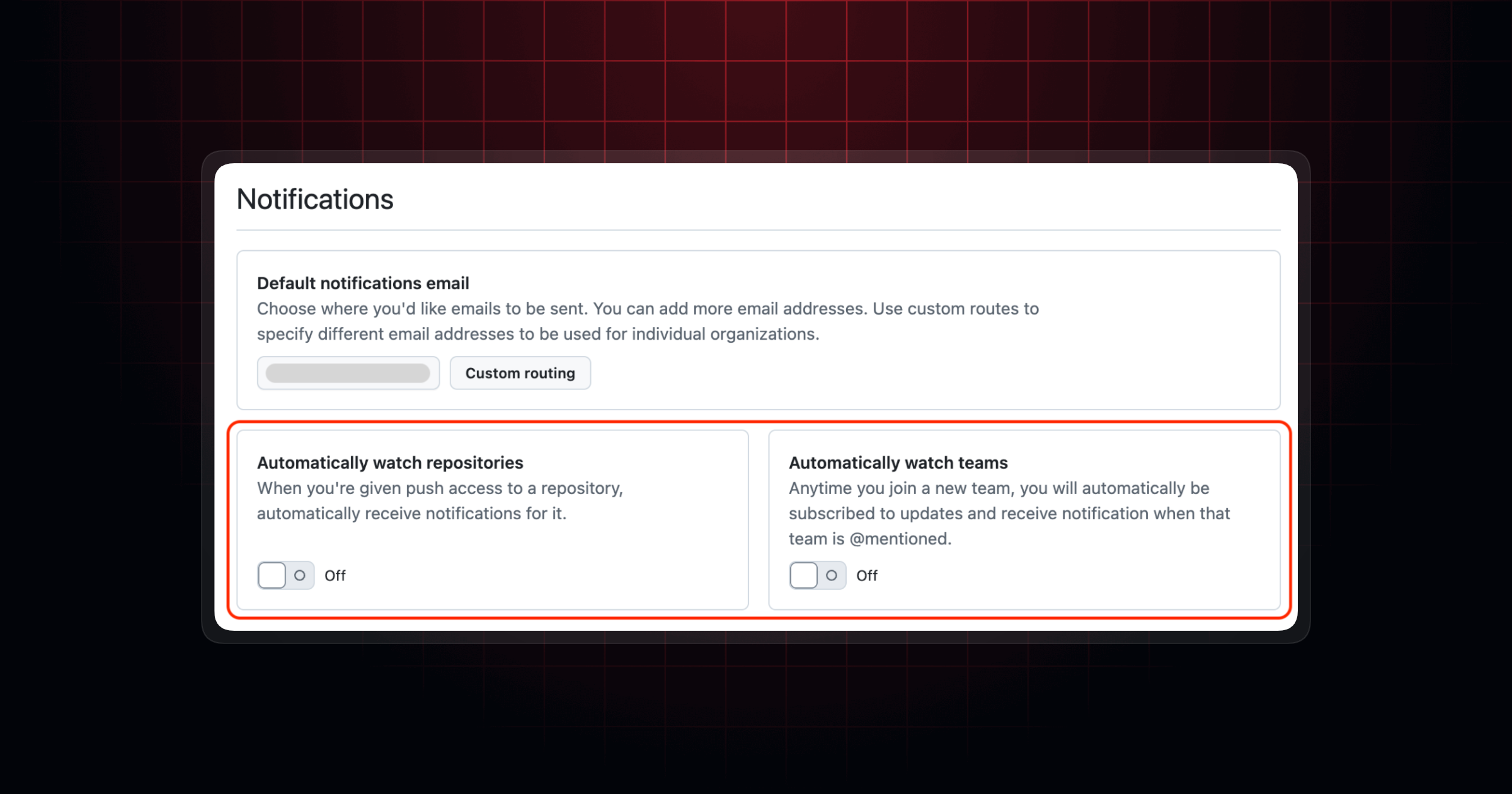Click the empty area of the Default notifications email card
This screenshot has height=794, width=1512.
[945, 372]
